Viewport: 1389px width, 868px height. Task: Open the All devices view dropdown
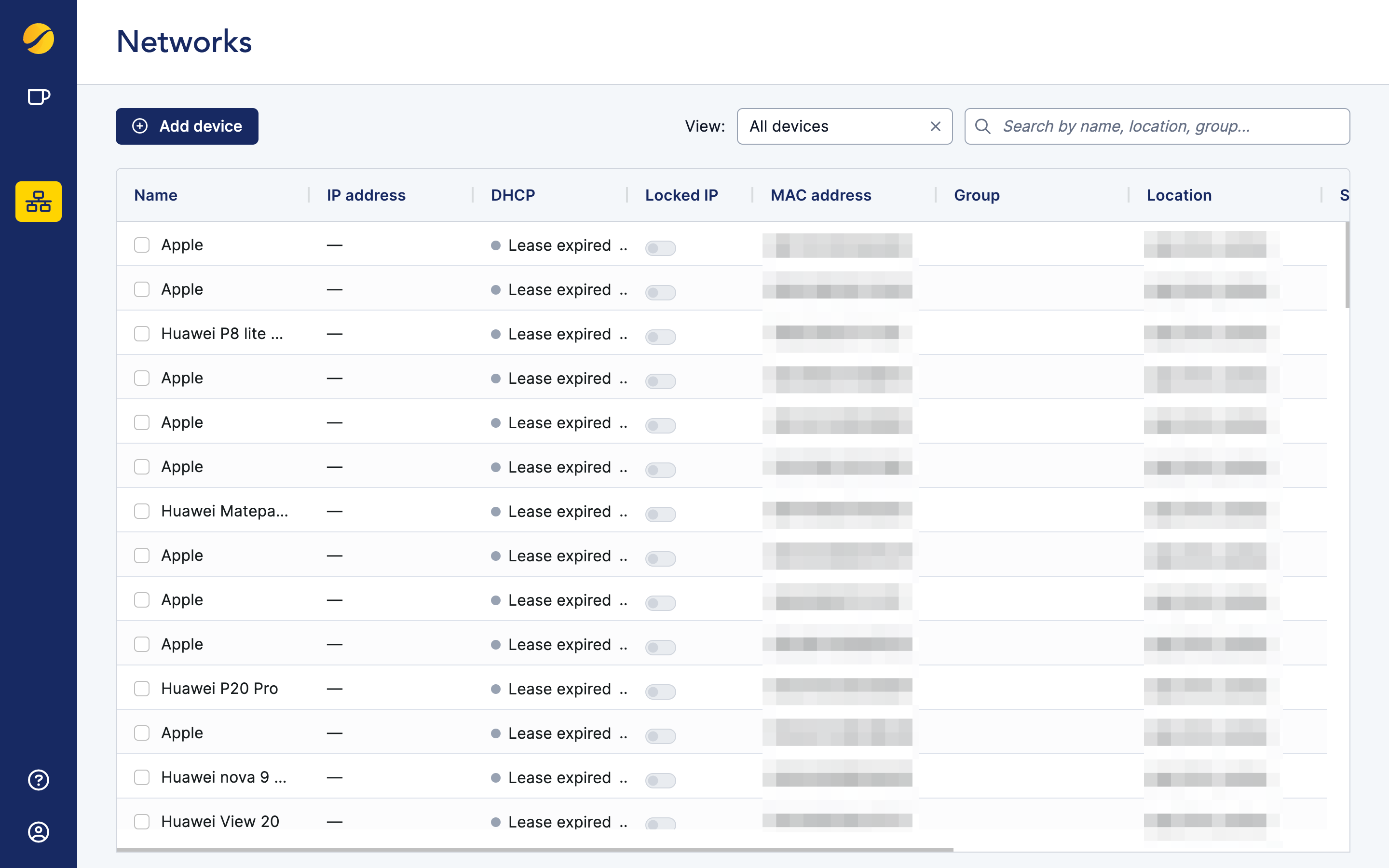[x=832, y=126]
